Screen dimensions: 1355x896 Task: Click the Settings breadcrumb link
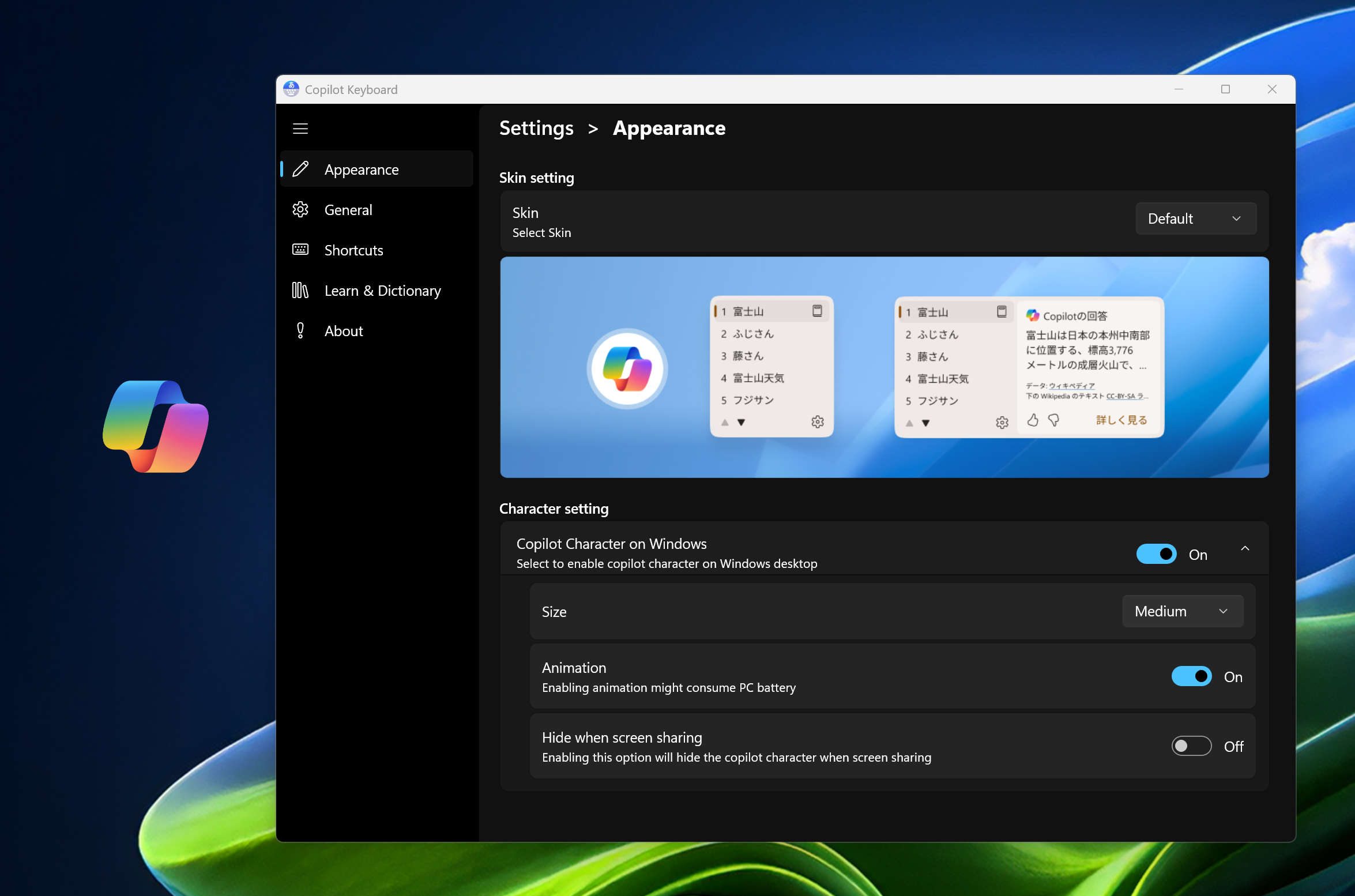point(536,128)
